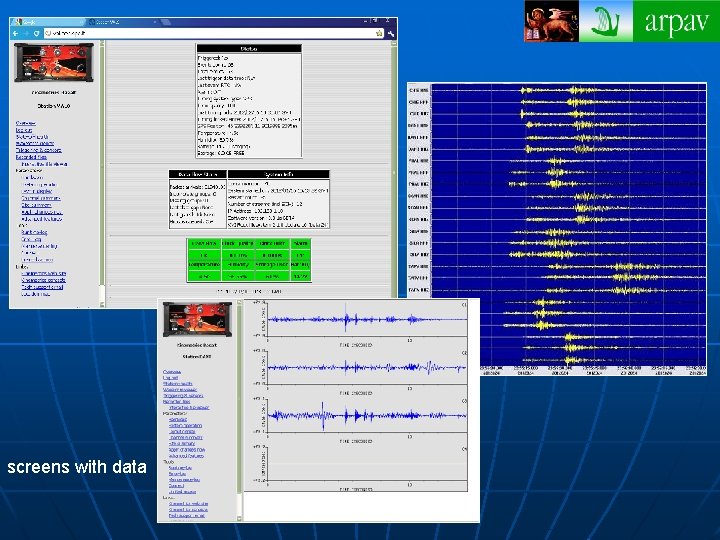
Task: Click the System Info table header
Action: pyautogui.click(x=279, y=174)
